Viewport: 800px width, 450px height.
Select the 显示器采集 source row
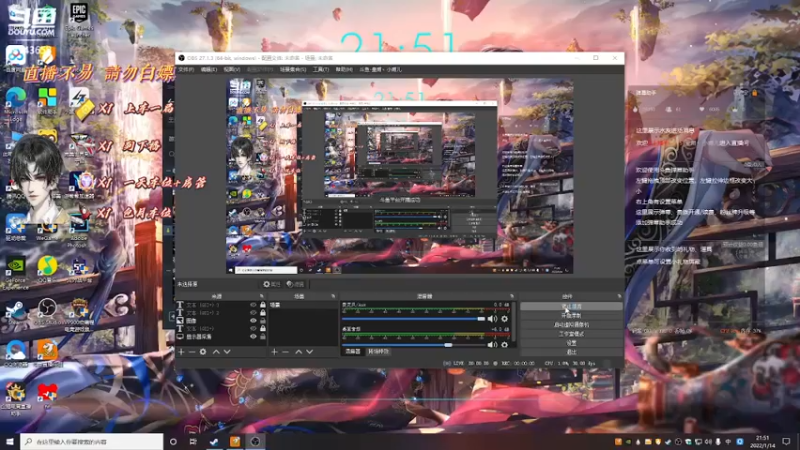(x=221, y=337)
